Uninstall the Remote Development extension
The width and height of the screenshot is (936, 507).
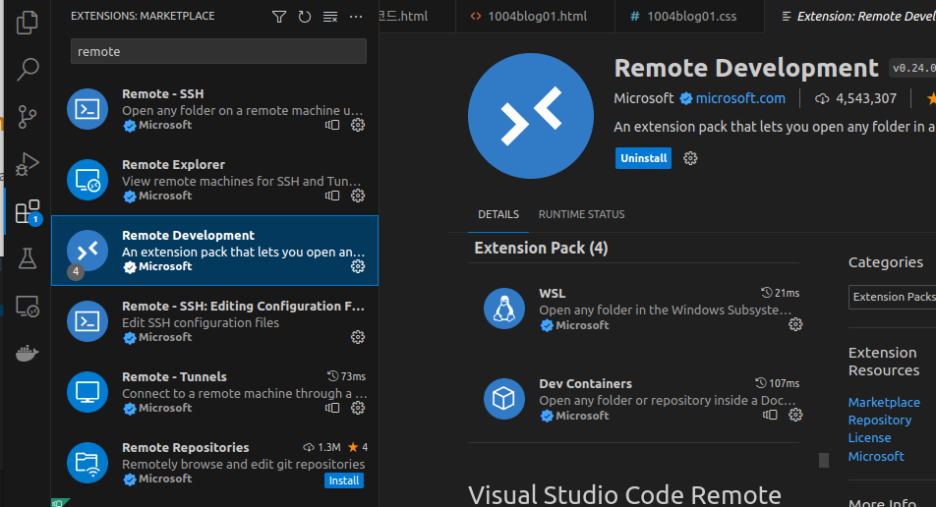click(x=644, y=158)
